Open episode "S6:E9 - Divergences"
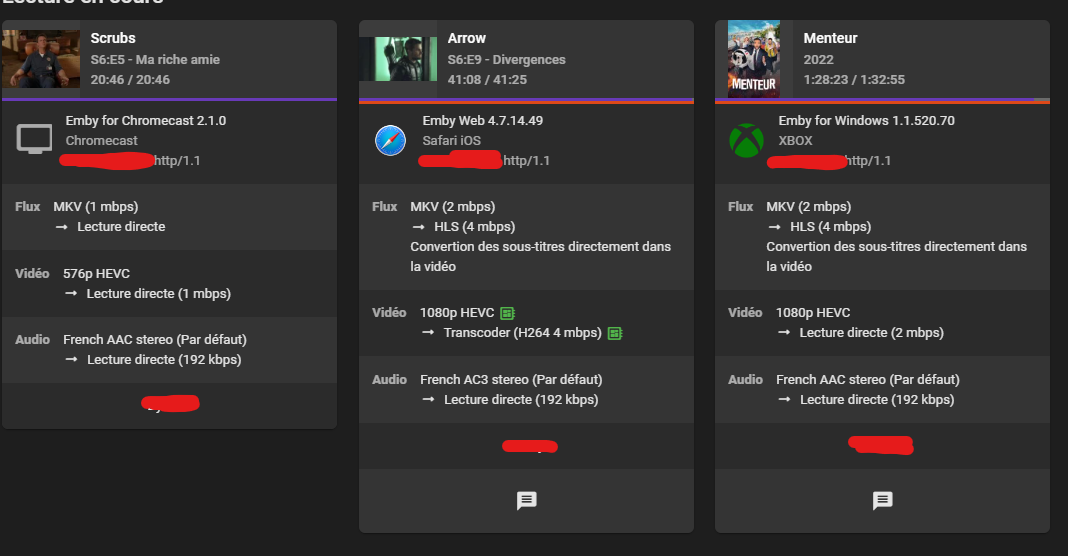 tap(507, 59)
